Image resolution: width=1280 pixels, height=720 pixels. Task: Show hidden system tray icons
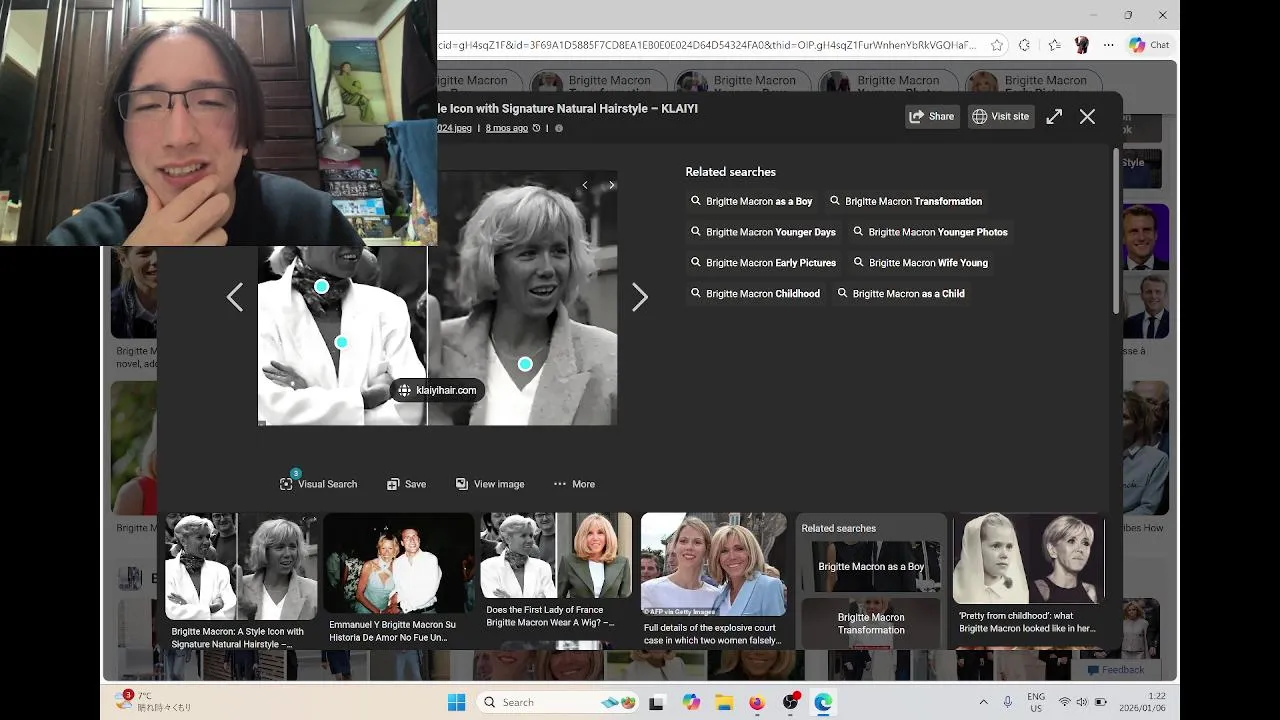pyautogui.click(x=983, y=702)
